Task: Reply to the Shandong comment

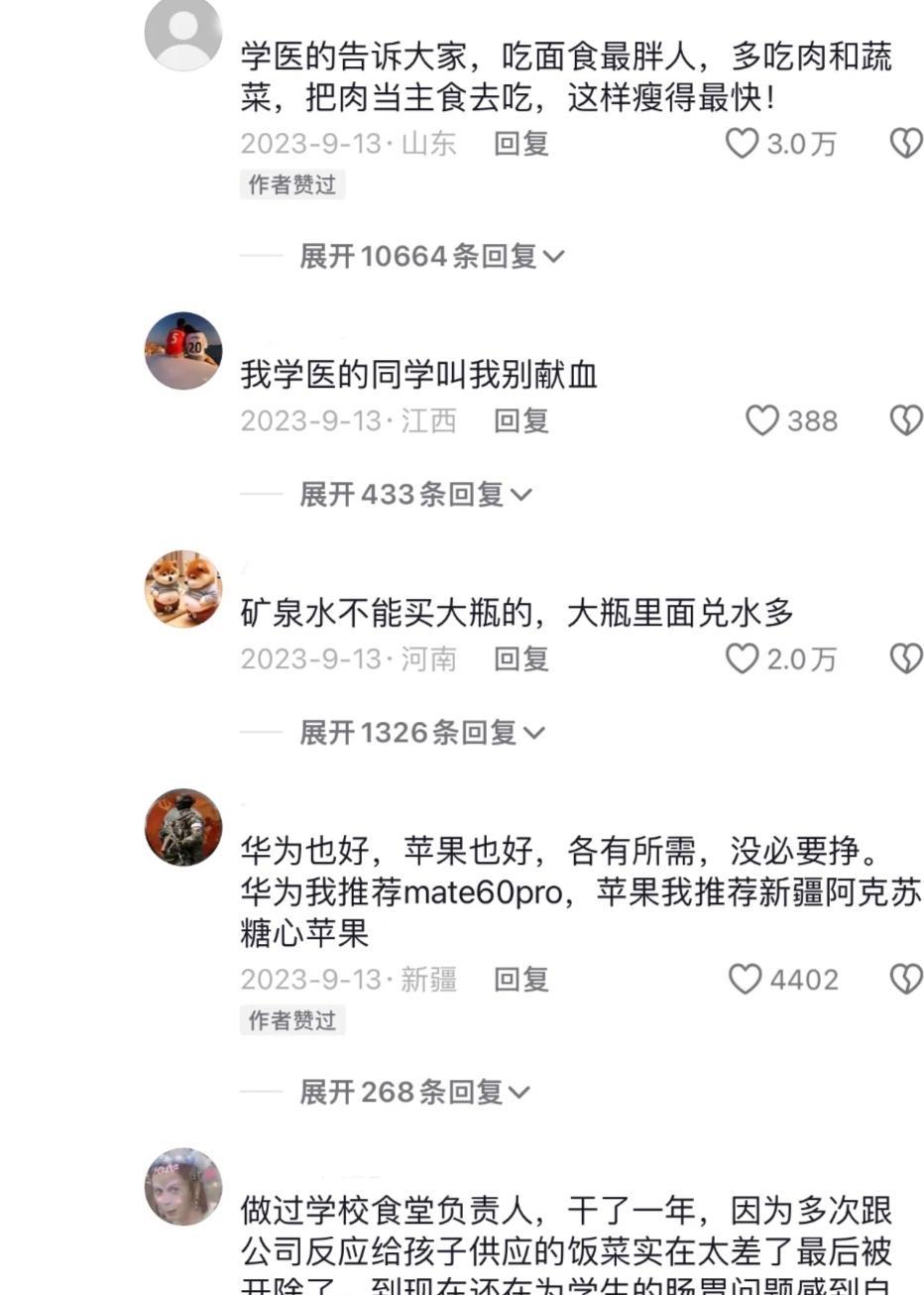Action: 521,144
